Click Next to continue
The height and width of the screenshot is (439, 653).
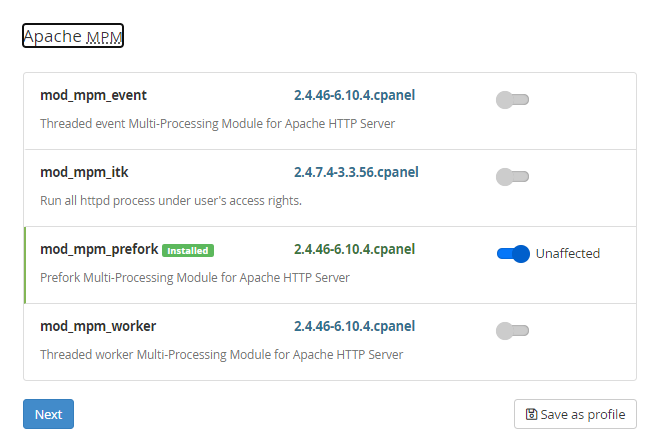point(48,414)
